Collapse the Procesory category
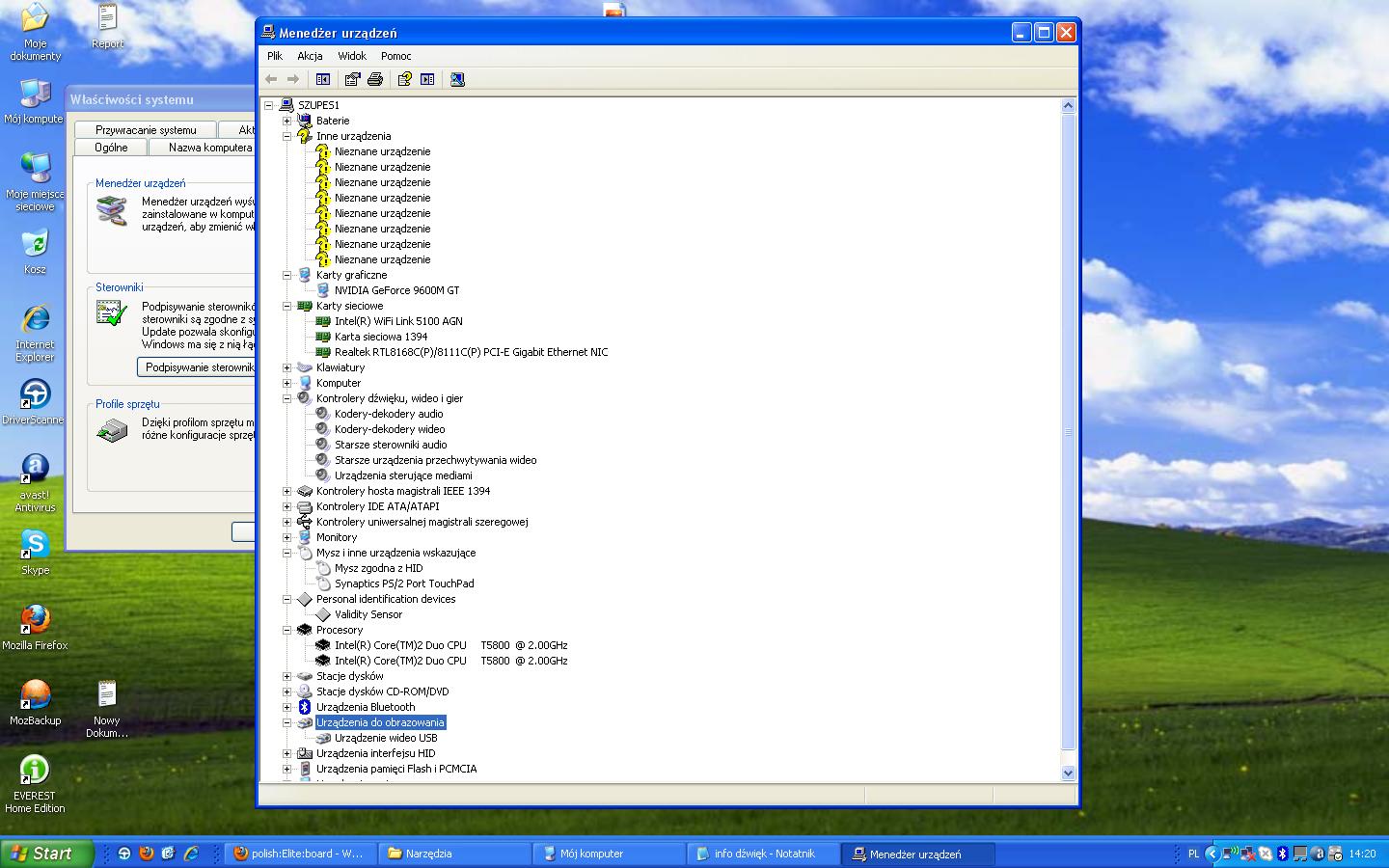The image size is (1389, 868). pyautogui.click(x=286, y=630)
